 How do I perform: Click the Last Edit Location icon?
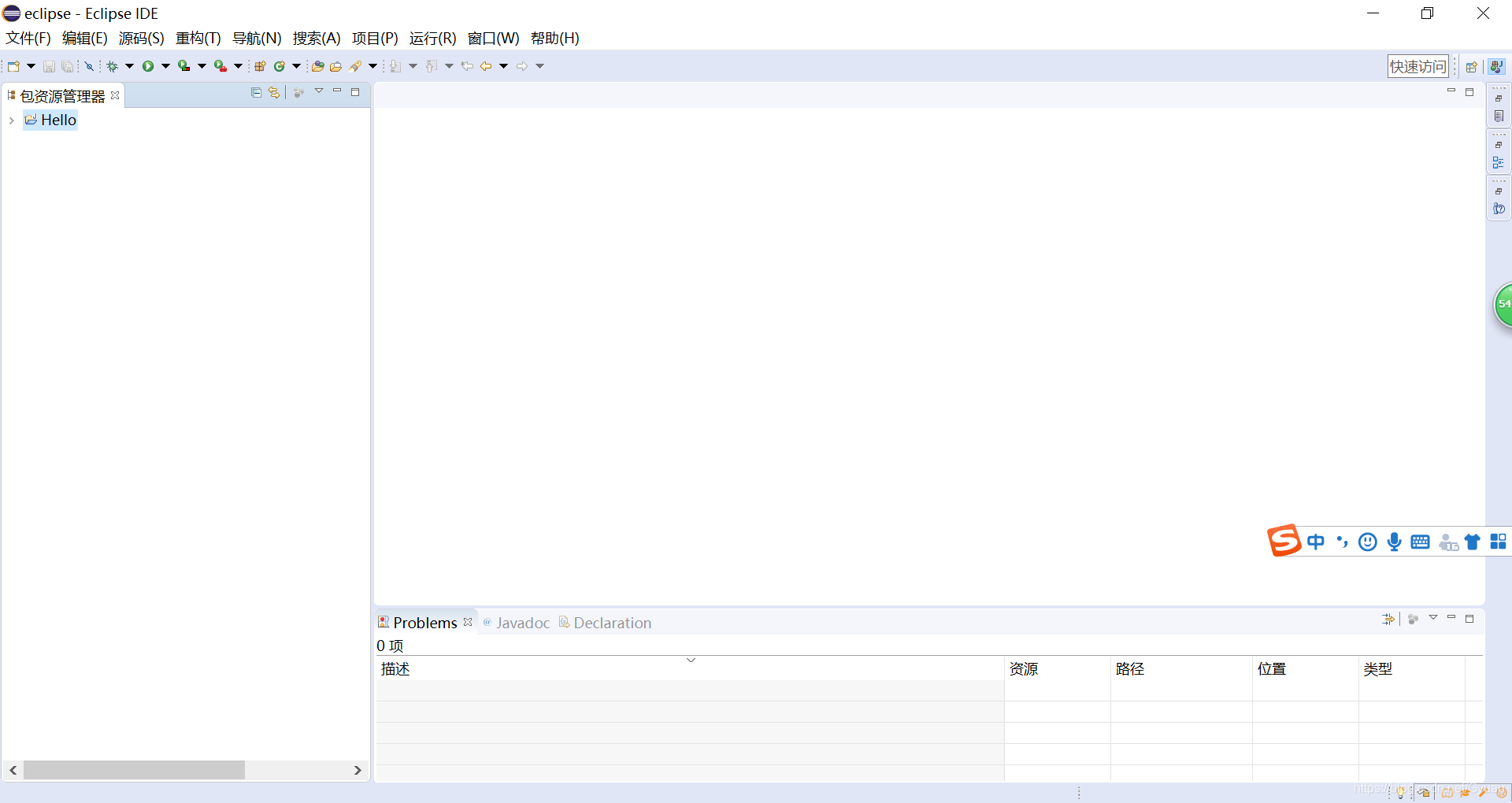[x=467, y=66]
